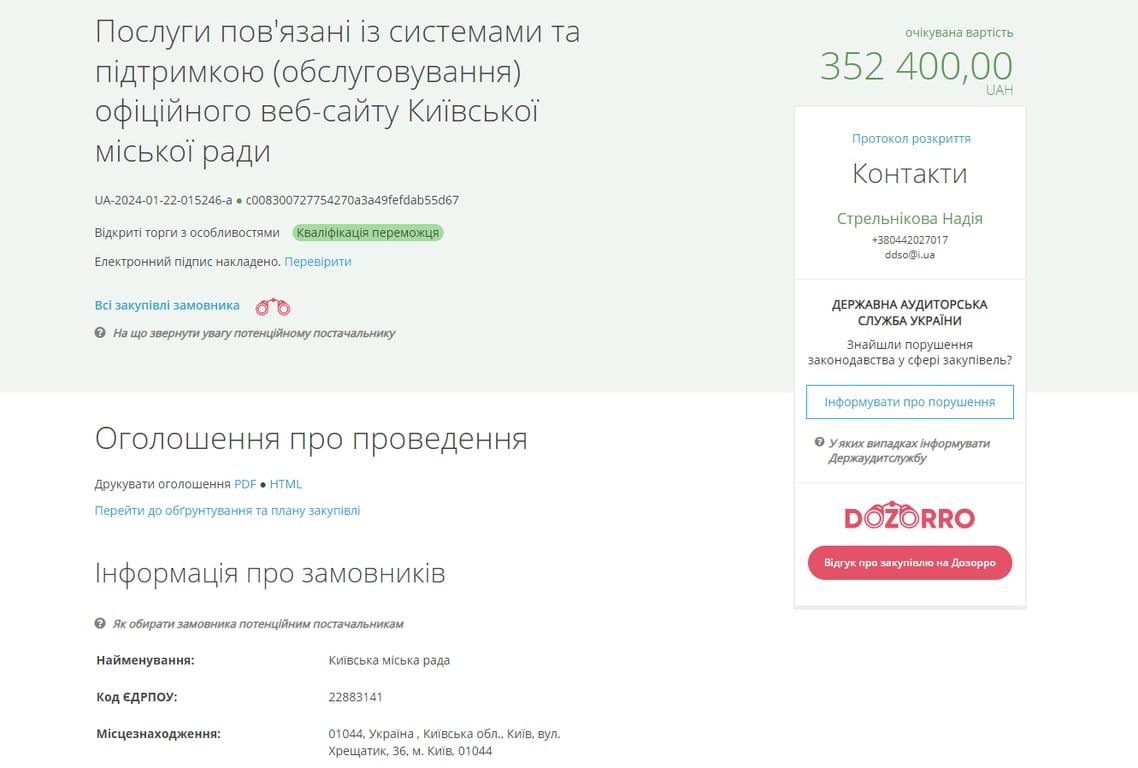The image size is (1138, 768).
Task: Click the contact phone number +380442027017
Action: (x=910, y=240)
